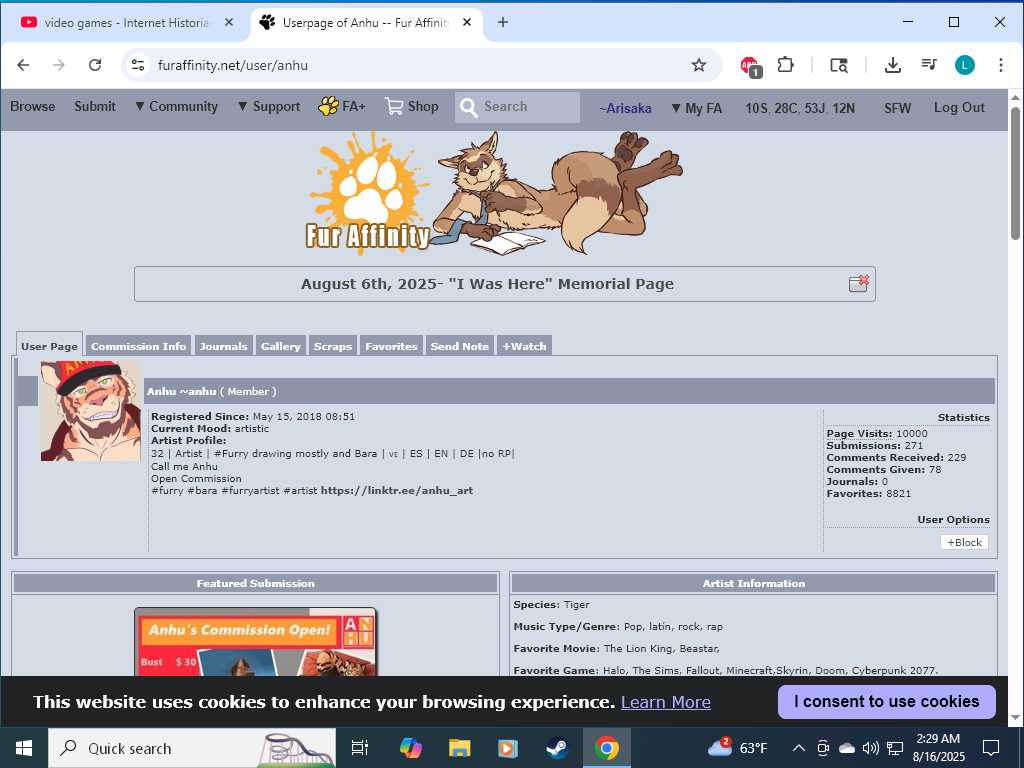
Task: Click I consent to use cookies
Action: click(x=886, y=701)
